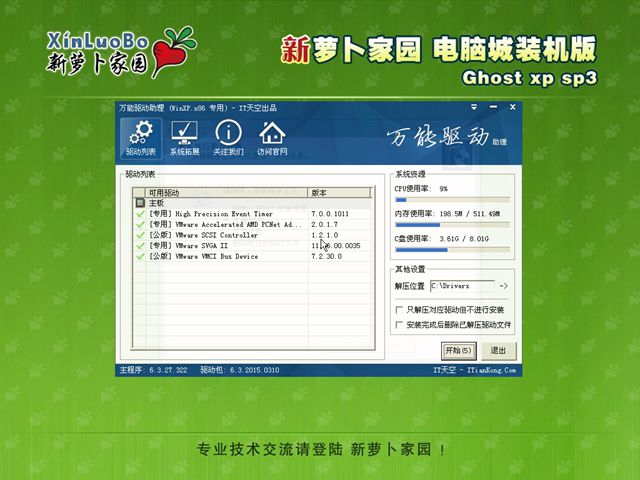The image size is (640, 480).
Task: Minimize the 万能驱动助理 window
Action: [x=493, y=107]
